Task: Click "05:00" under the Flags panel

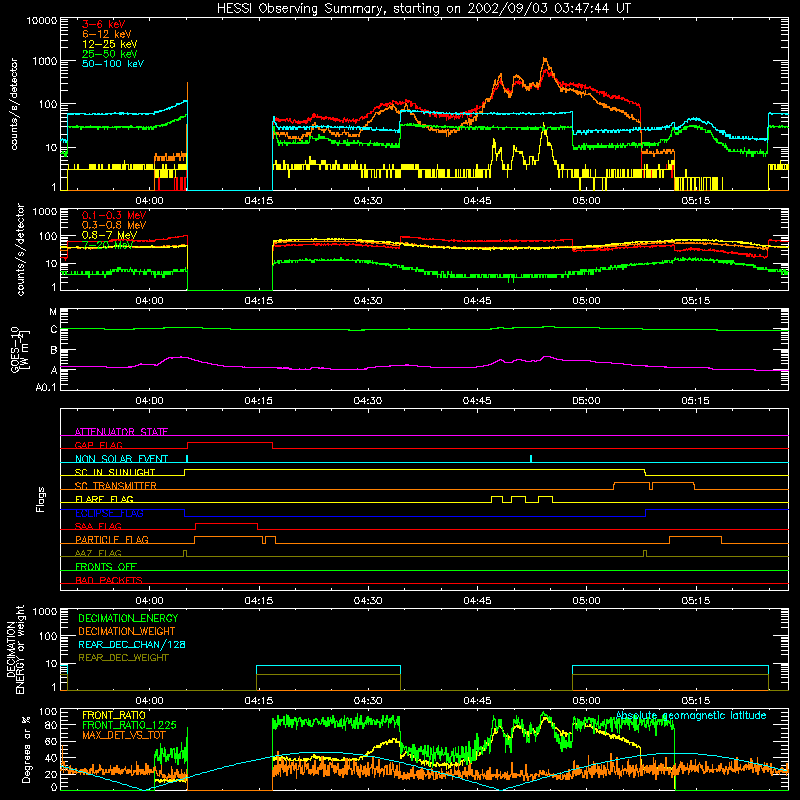Action: 586,600
